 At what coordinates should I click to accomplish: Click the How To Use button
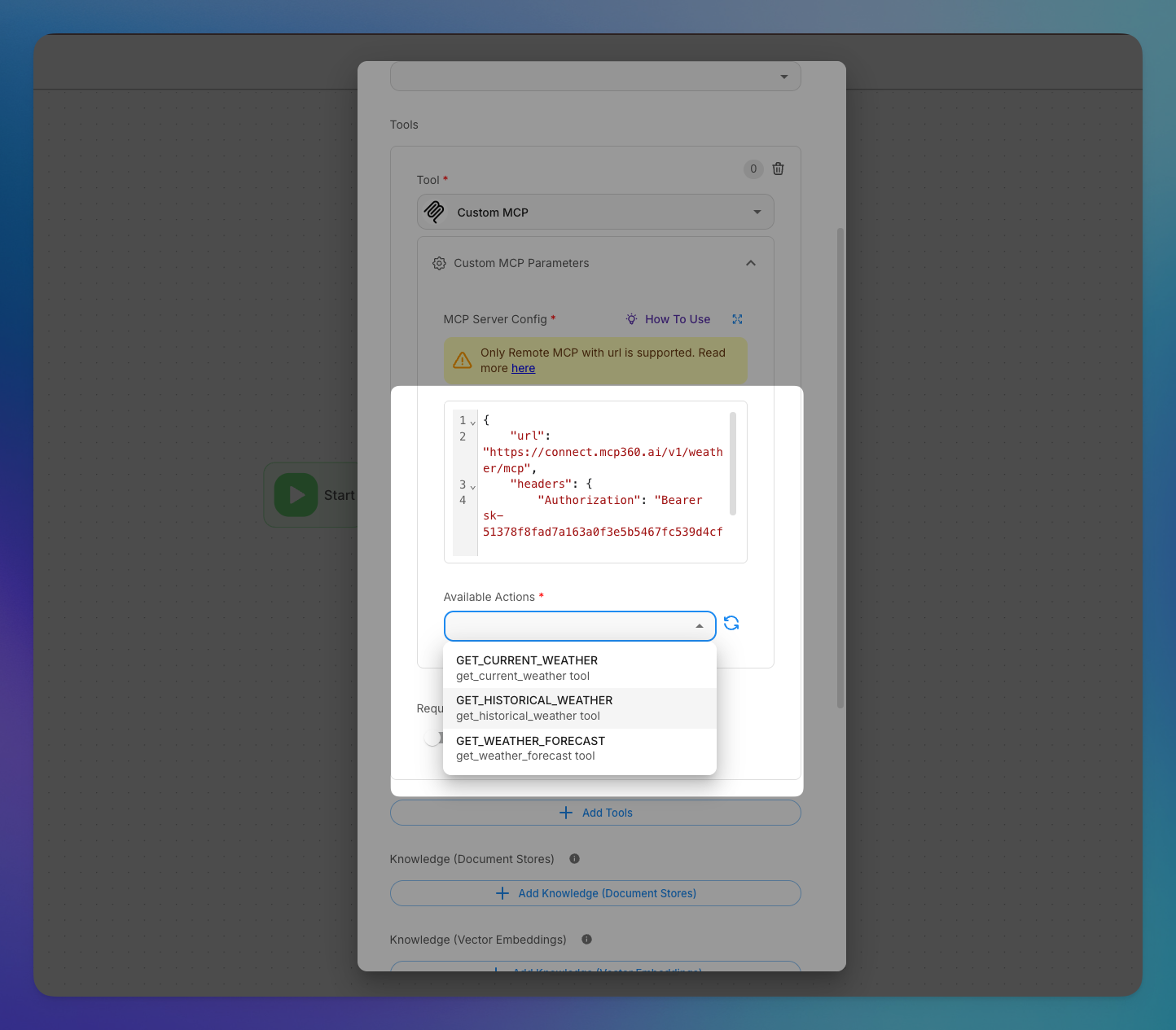[668, 319]
